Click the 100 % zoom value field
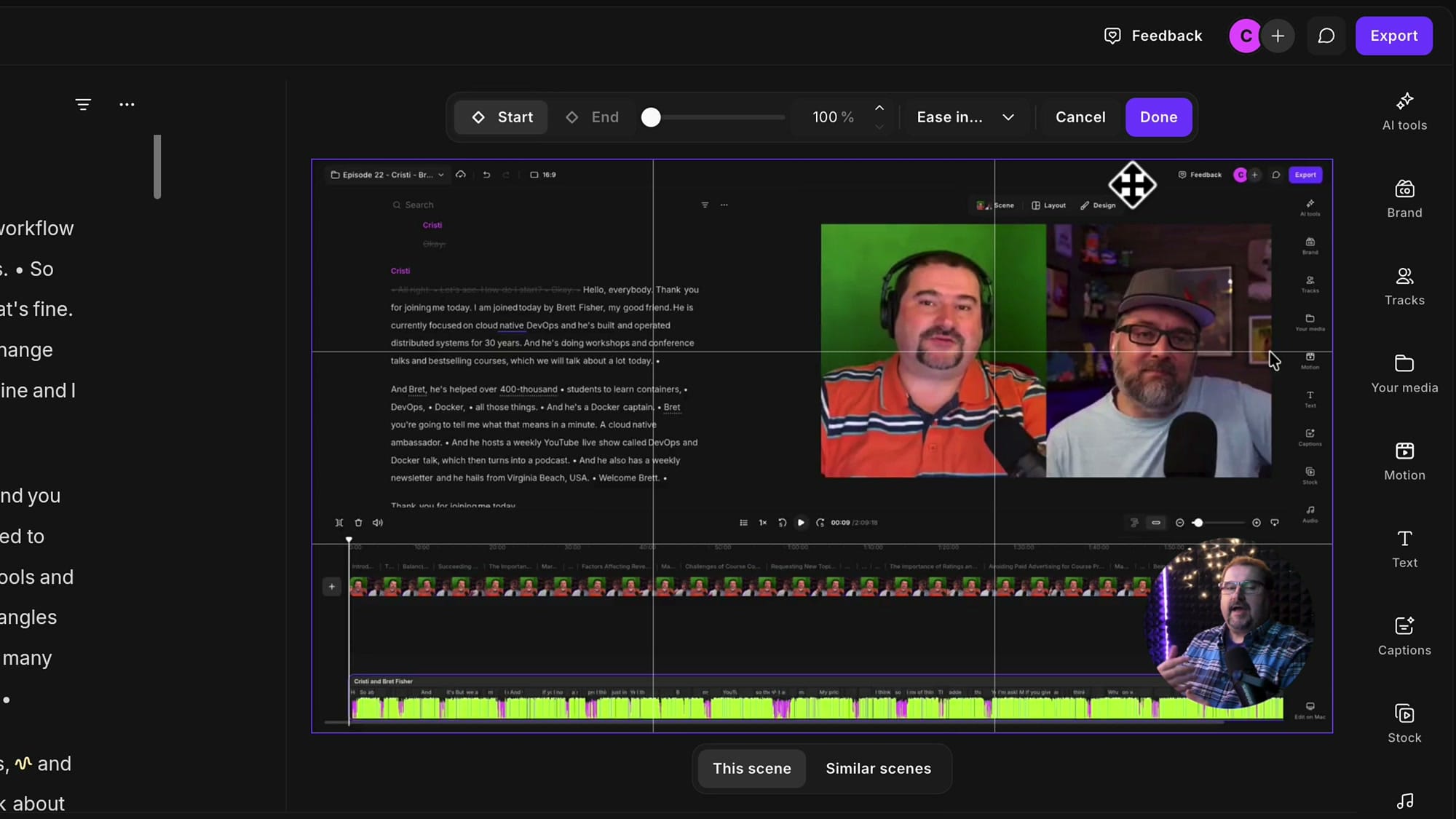The height and width of the screenshot is (819, 1456). pos(833,117)
